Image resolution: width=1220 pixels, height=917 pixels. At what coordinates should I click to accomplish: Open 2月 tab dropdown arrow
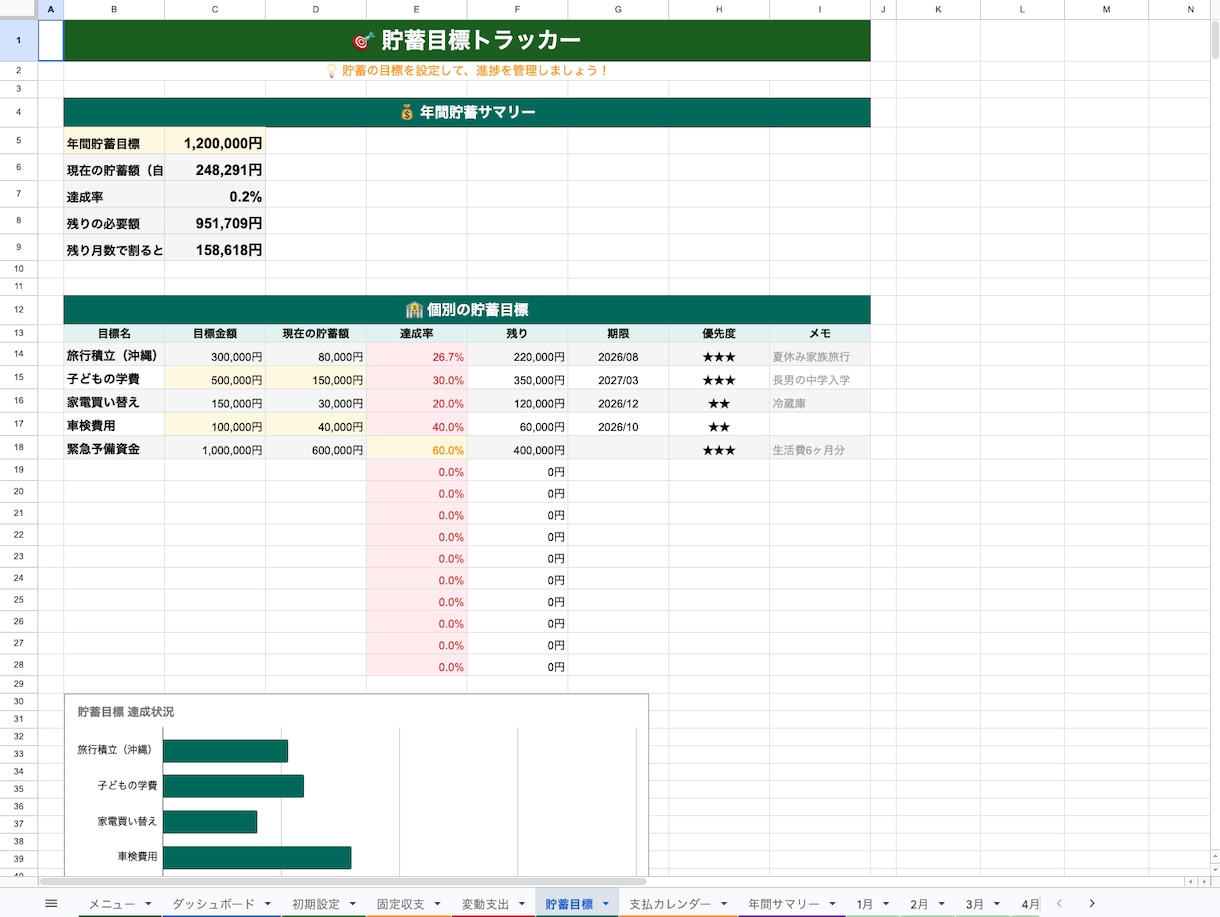point(941,904)
